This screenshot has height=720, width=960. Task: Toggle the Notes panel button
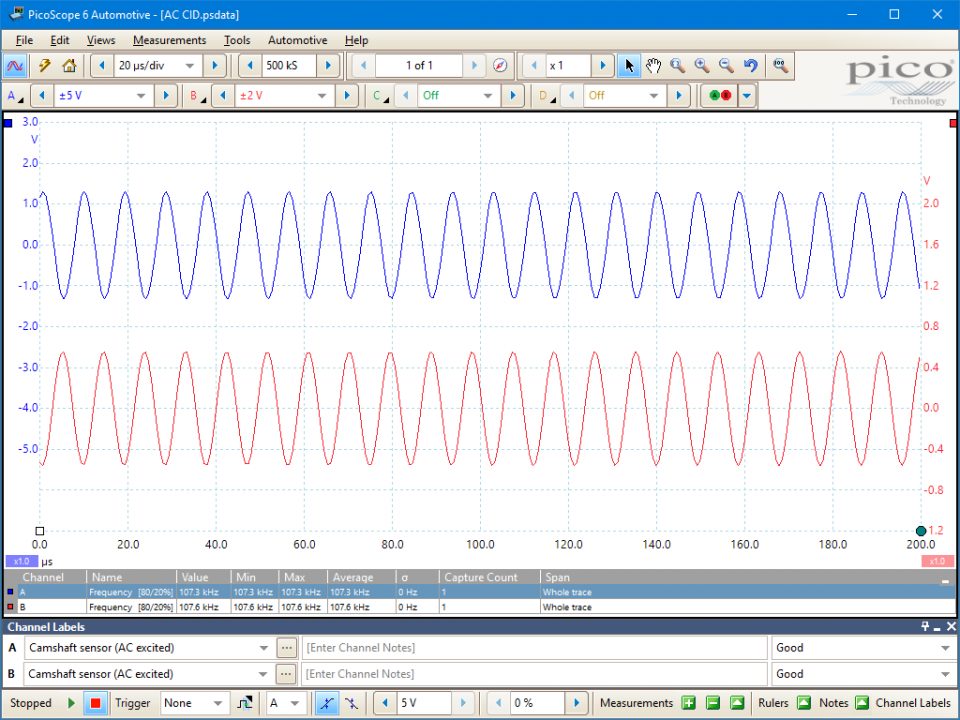pos(861,703)
